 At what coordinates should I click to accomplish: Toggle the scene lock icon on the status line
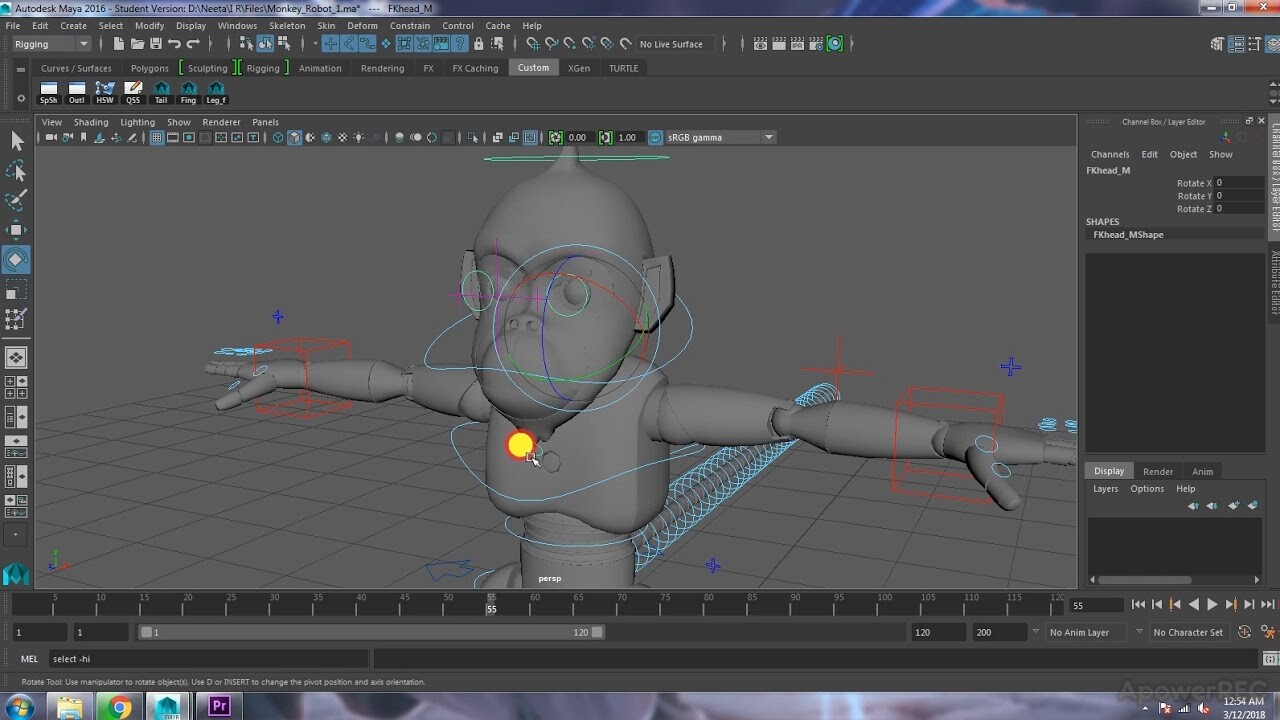point(479,44)
